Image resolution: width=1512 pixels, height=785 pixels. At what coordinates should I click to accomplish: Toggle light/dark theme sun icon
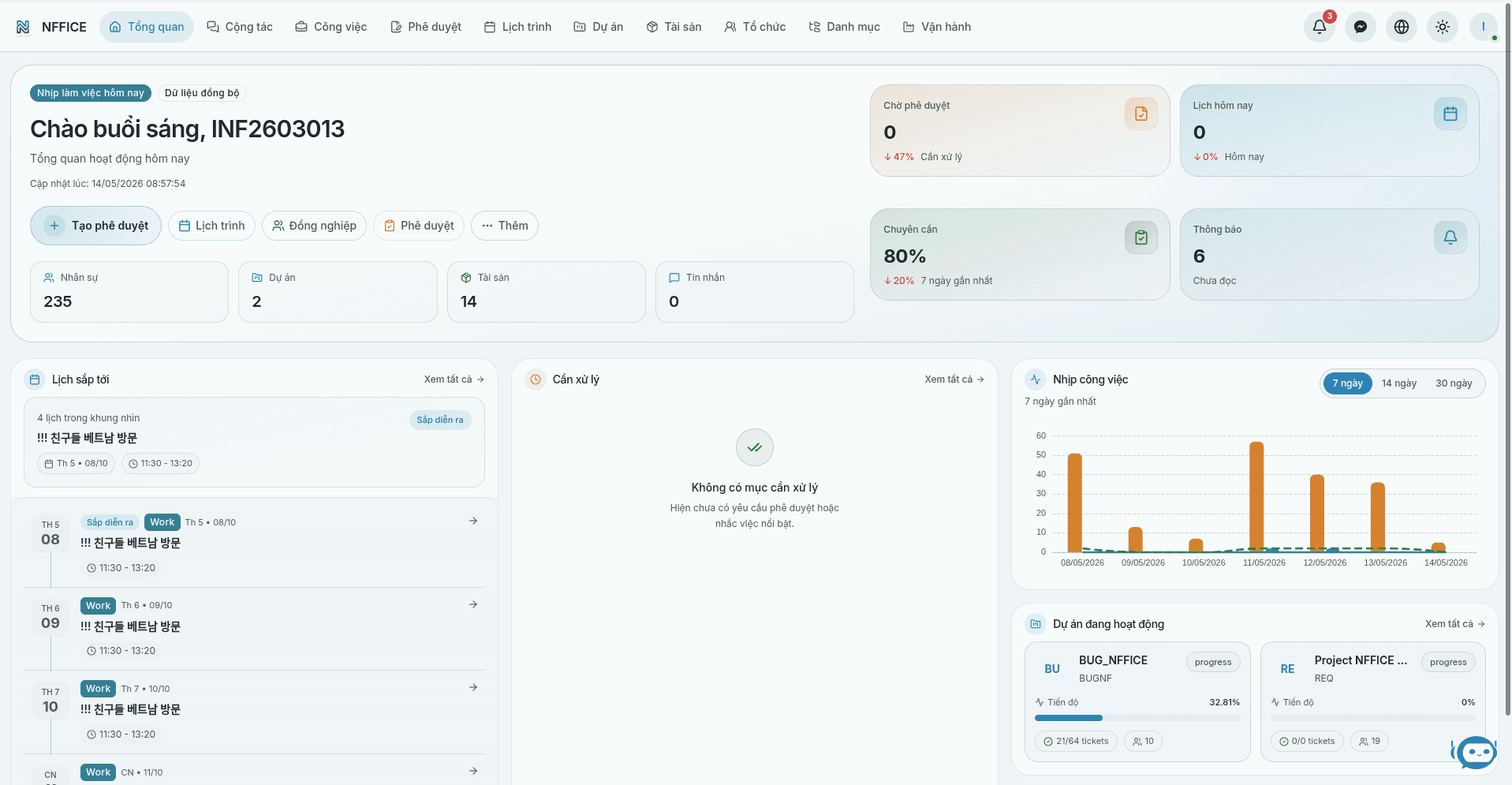coord(1443,27)
